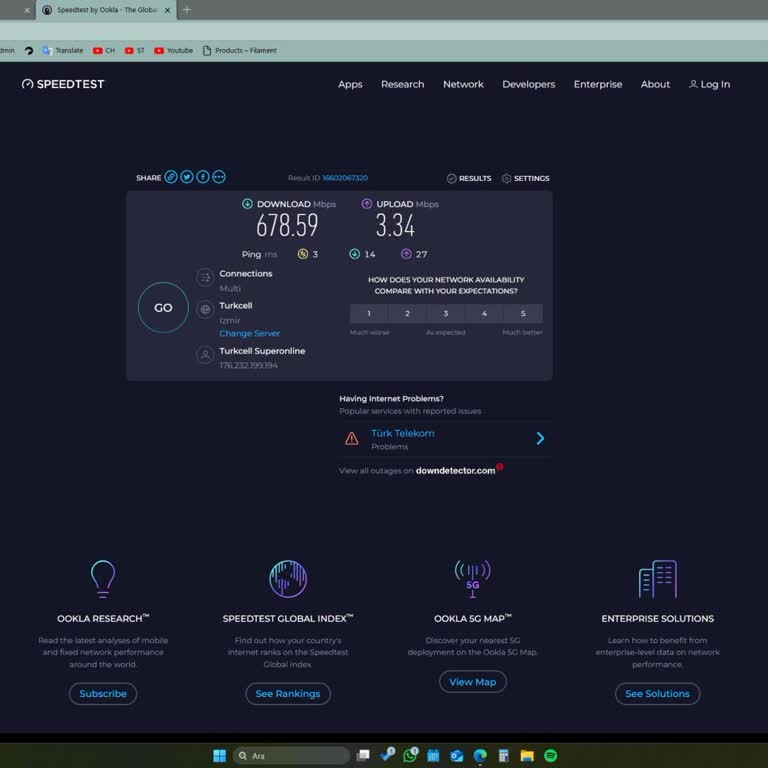Click the user icon next to Turkcell Superonline

pos(205,355)
